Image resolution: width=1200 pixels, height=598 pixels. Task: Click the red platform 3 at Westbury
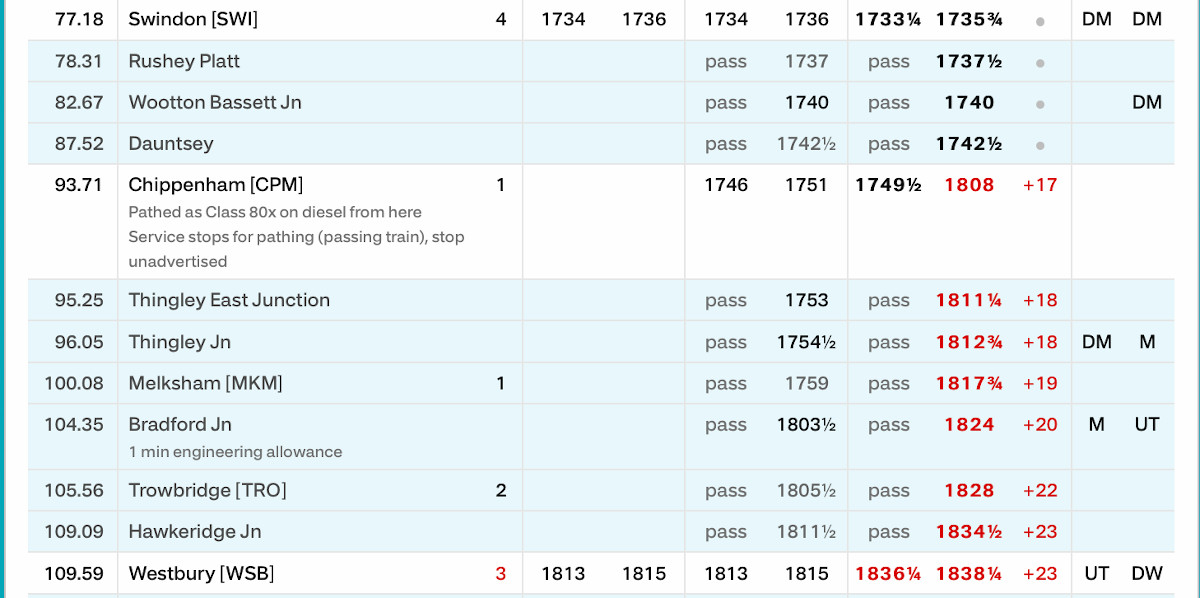point(501,574)
